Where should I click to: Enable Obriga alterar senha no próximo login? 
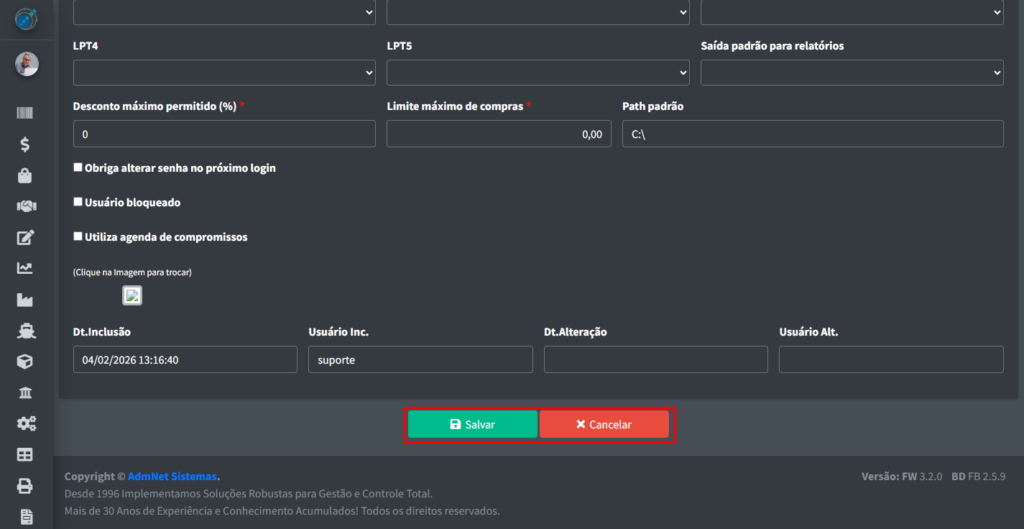click(x=78, y=168)
